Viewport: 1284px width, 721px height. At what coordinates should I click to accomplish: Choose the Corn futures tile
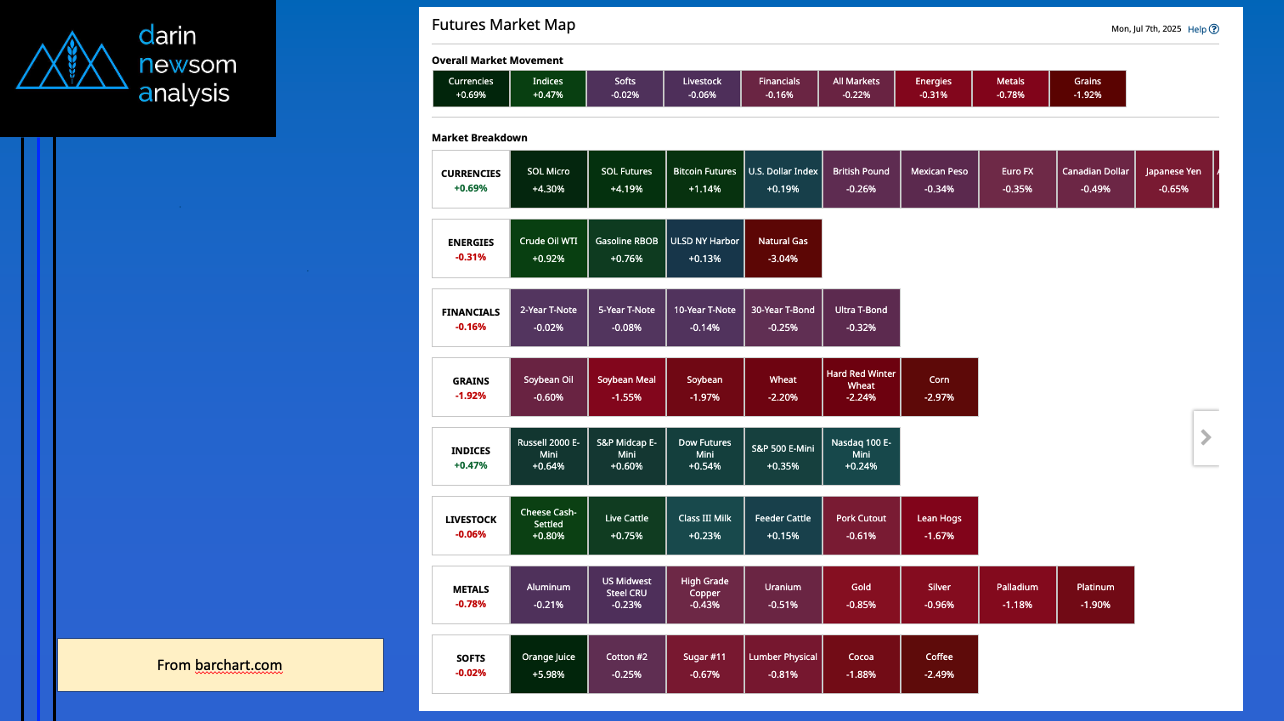(x=939, y=387)
